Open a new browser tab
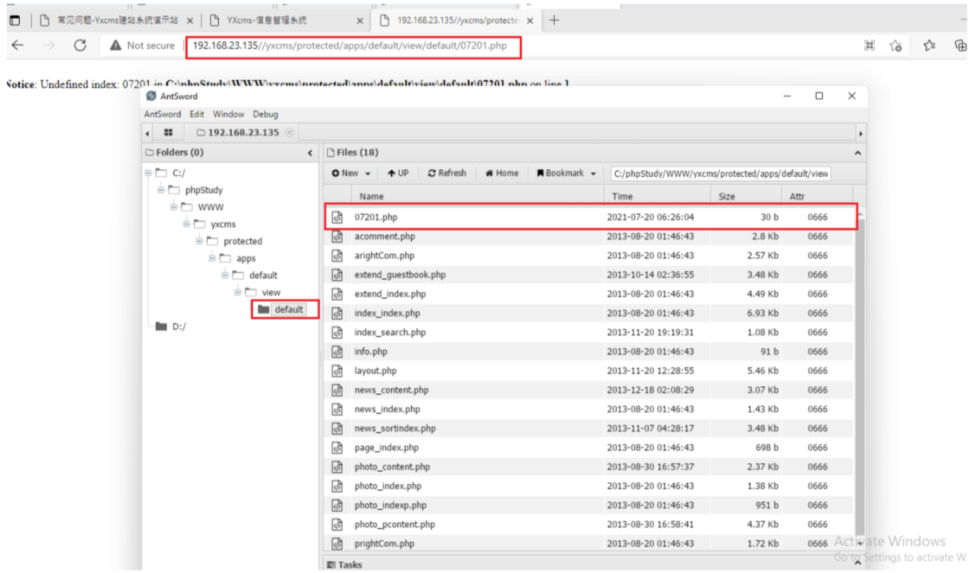The width and height of the screenshot is (968, 573). point(554,20)
